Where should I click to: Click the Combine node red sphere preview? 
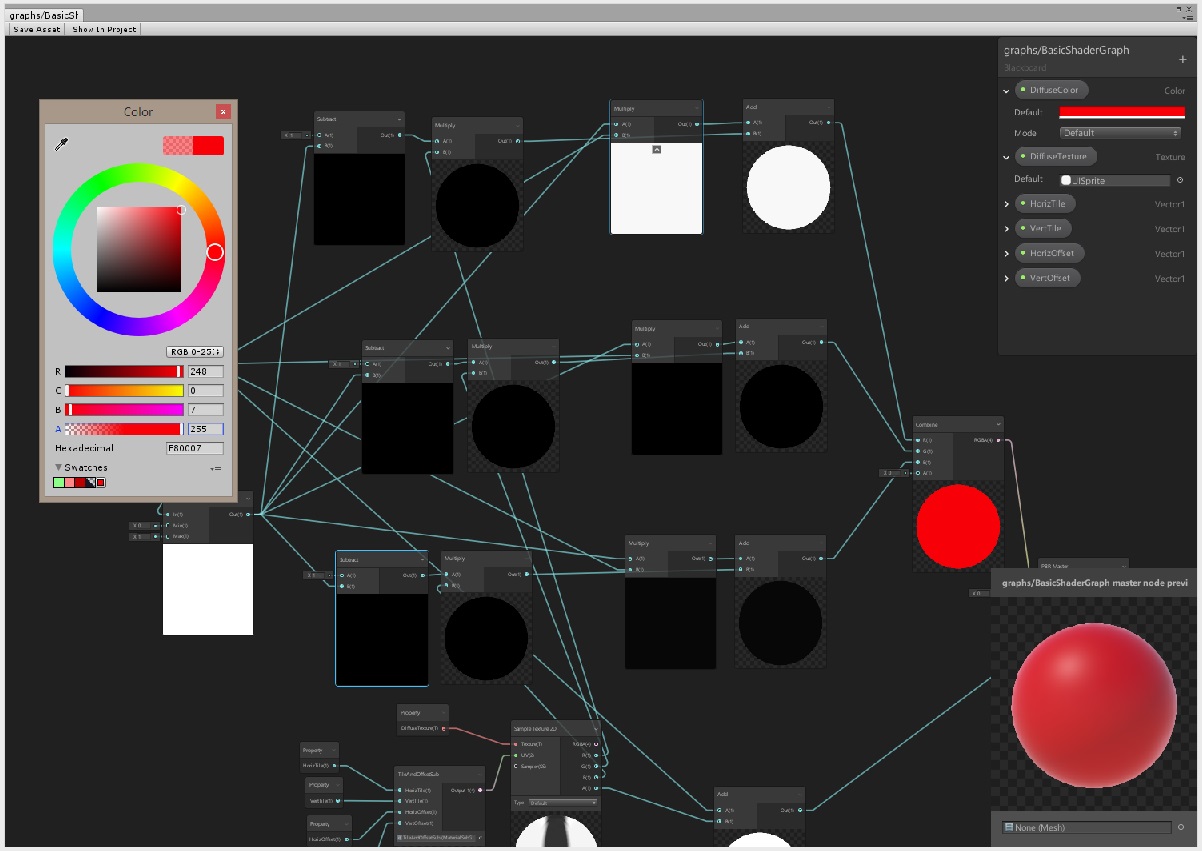tap(958, 525)
